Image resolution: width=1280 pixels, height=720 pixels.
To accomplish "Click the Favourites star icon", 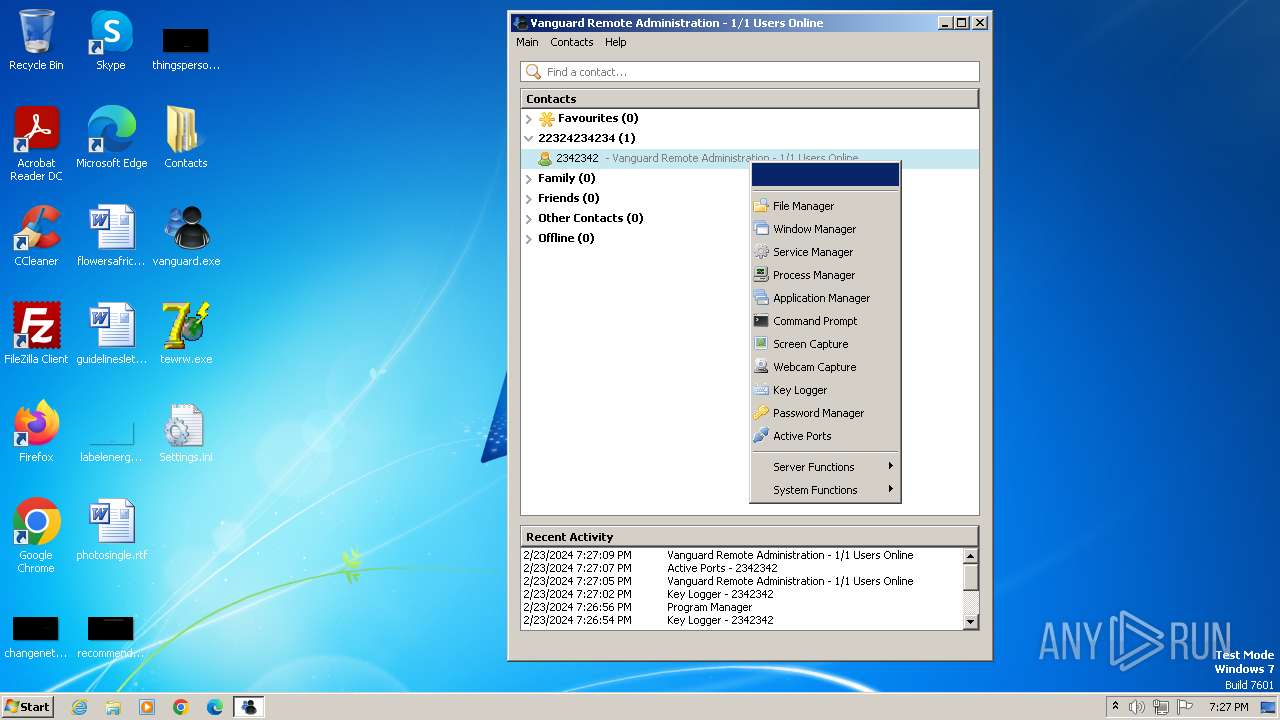I will (546, 118).
